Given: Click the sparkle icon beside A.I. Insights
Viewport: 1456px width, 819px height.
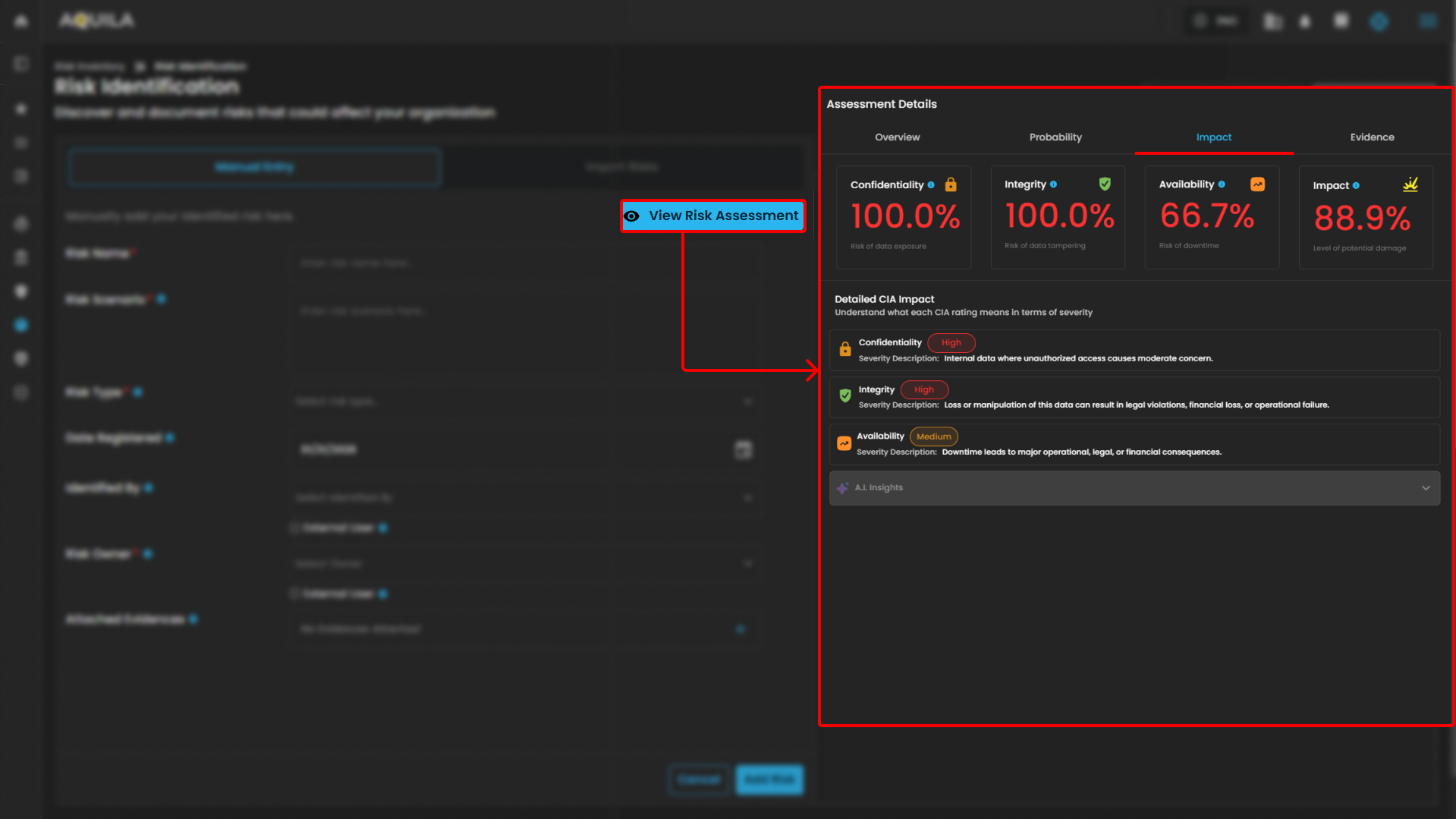Looking at the screenshot, I should tap(842, 488).
